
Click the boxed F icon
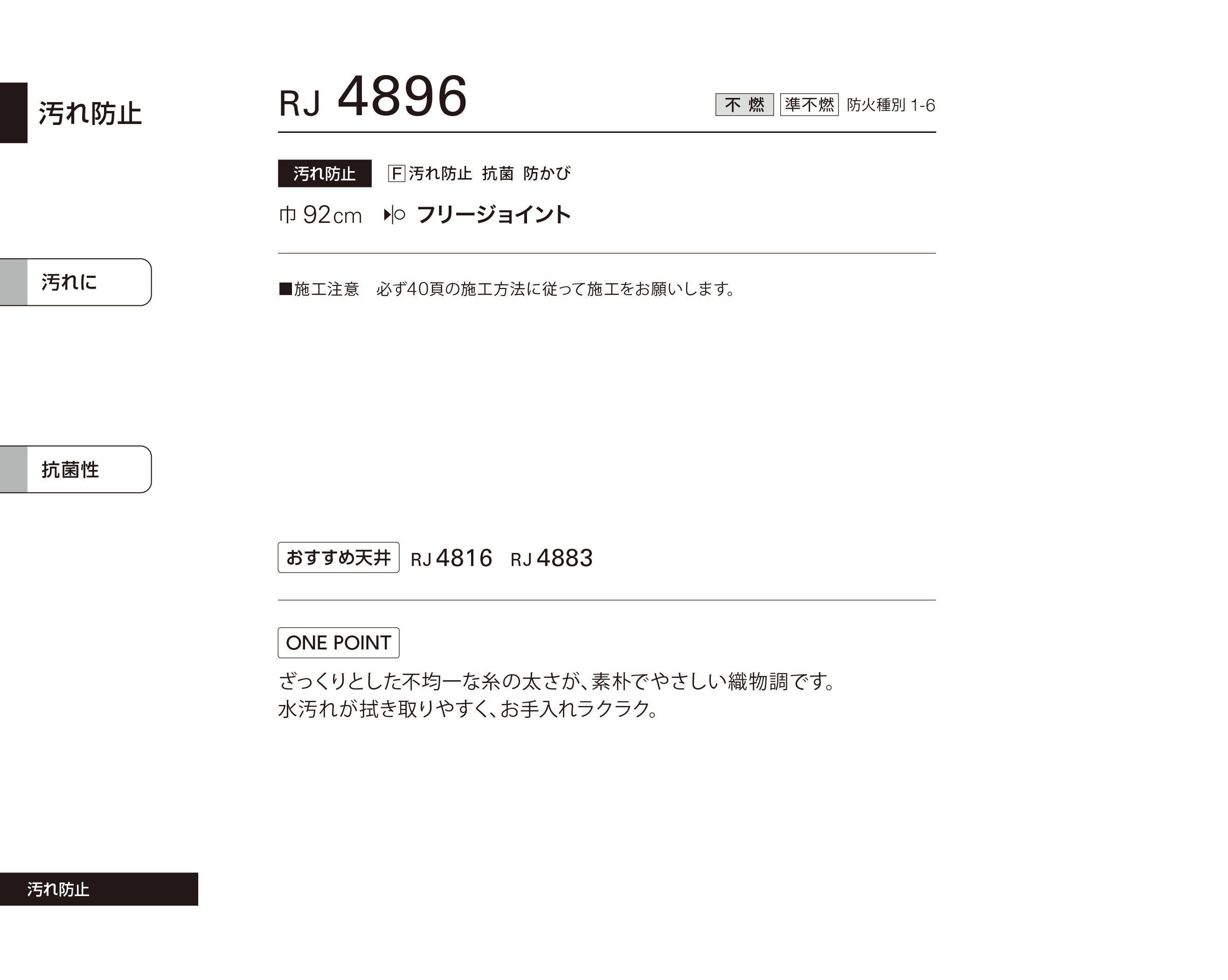tap(396, 173)
